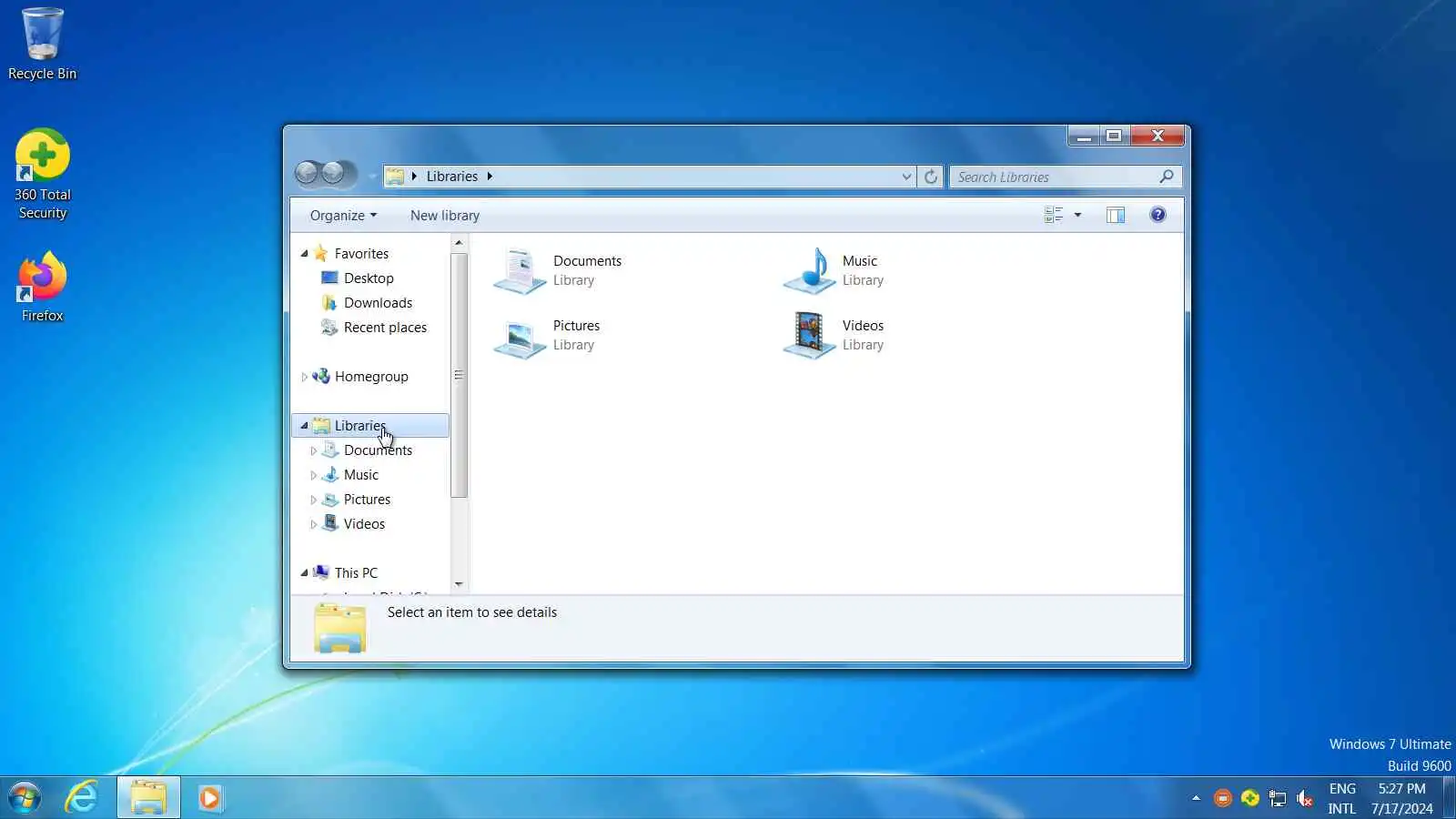Open recent pages dropdown arrow
The width and height of the screenshot is (1456, 819).
(x=372, y=176)
